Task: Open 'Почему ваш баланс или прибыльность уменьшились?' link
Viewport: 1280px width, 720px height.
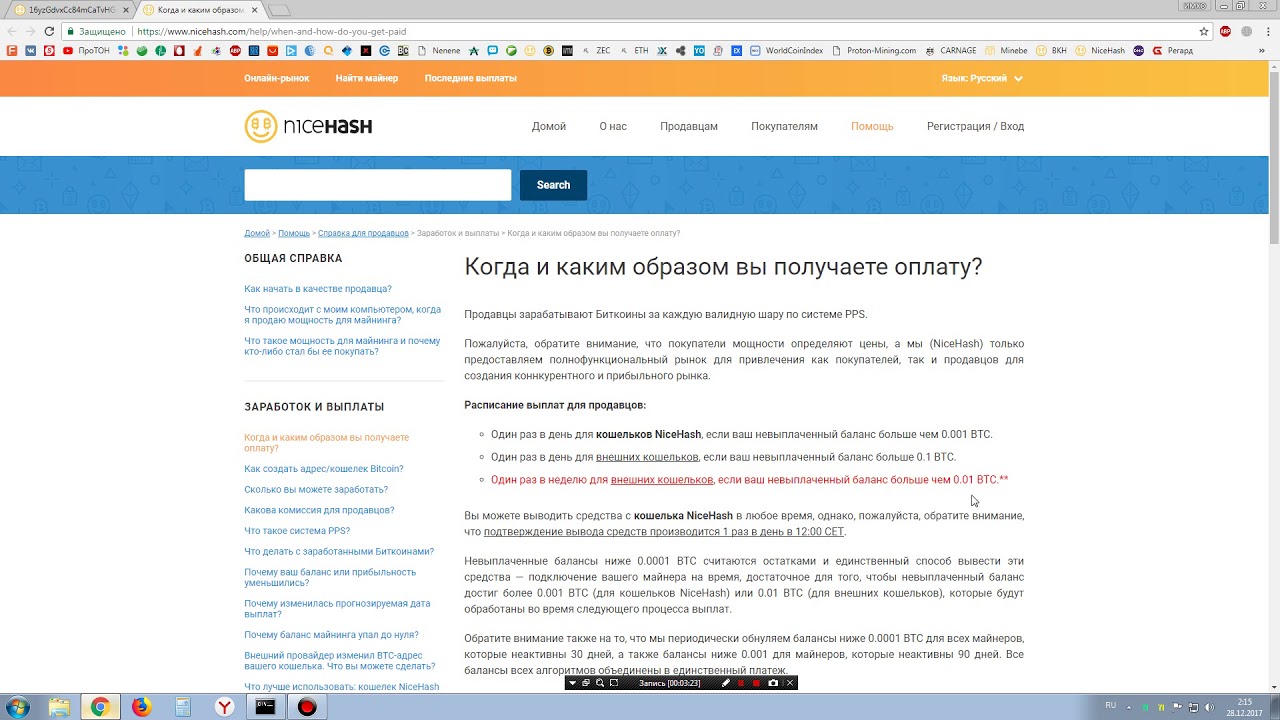Action: click(330, 577)
